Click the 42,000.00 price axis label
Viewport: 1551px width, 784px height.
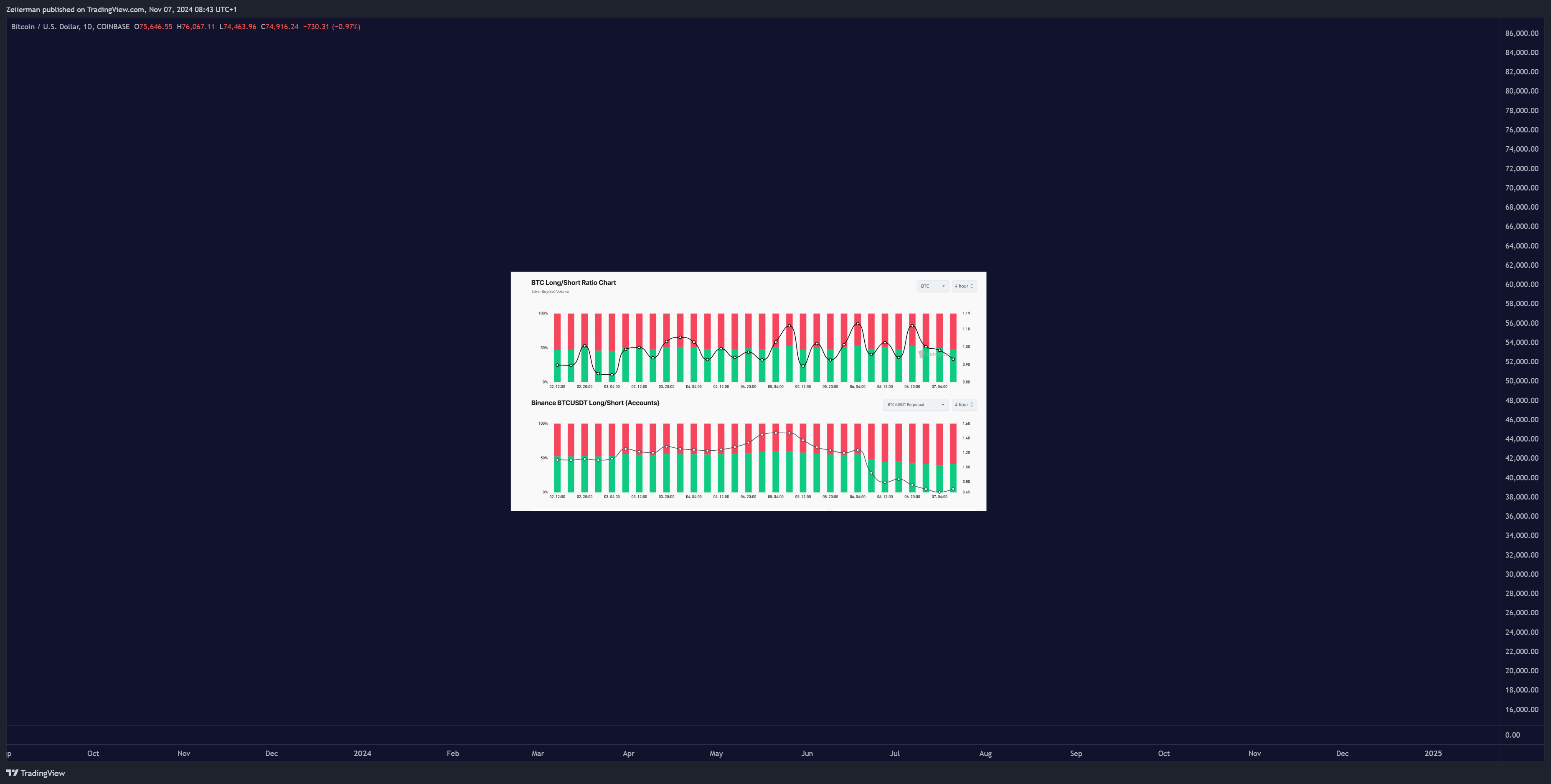1521,458
